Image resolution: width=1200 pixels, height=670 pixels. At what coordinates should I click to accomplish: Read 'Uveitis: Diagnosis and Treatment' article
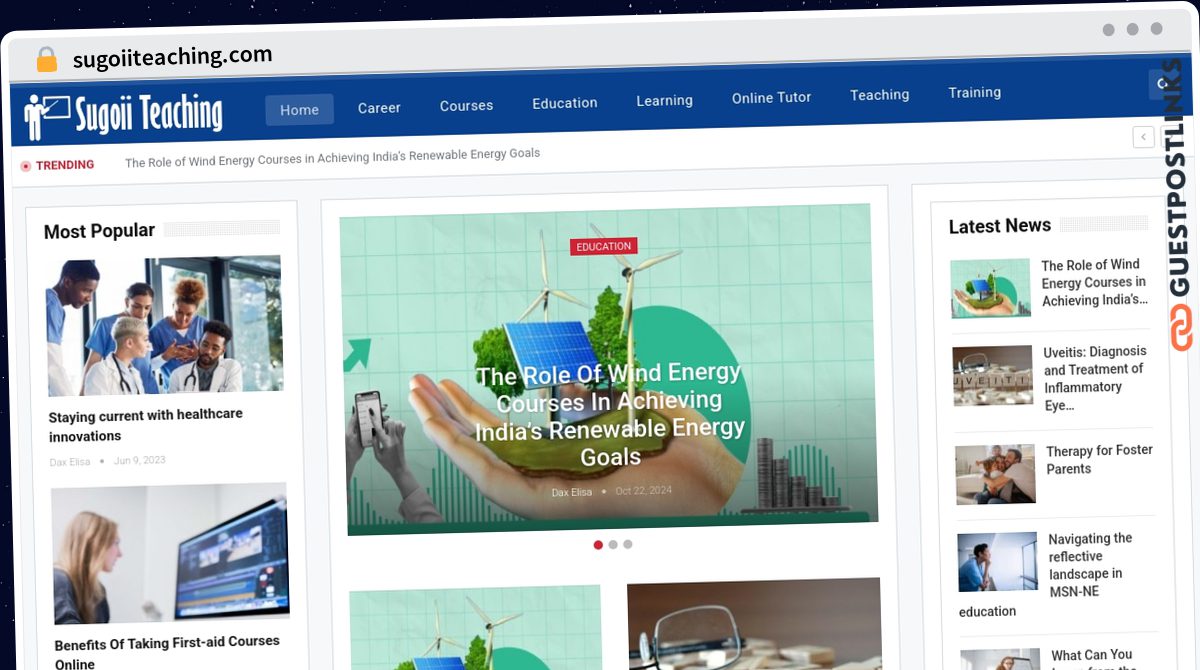pyautogui.click(x=1096, y=378)
